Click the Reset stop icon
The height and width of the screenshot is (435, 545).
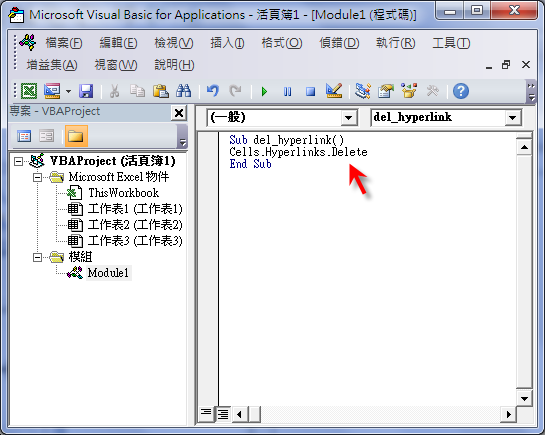point(310,92)
